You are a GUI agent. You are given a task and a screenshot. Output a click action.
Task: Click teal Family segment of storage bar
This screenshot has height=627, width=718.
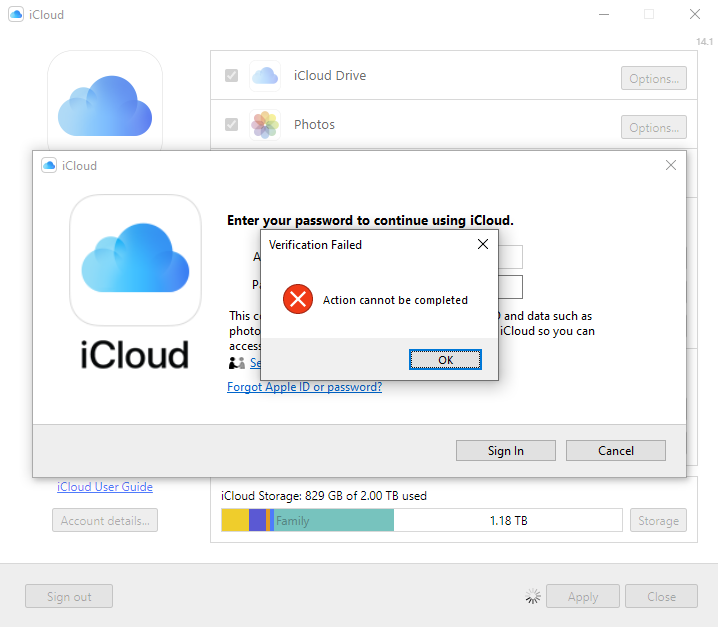[334, 520]
